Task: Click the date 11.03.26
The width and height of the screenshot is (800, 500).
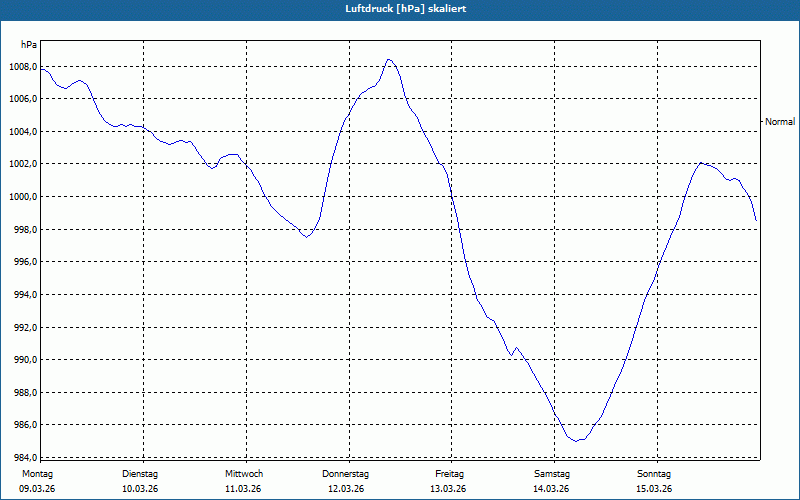Action: 243,489
